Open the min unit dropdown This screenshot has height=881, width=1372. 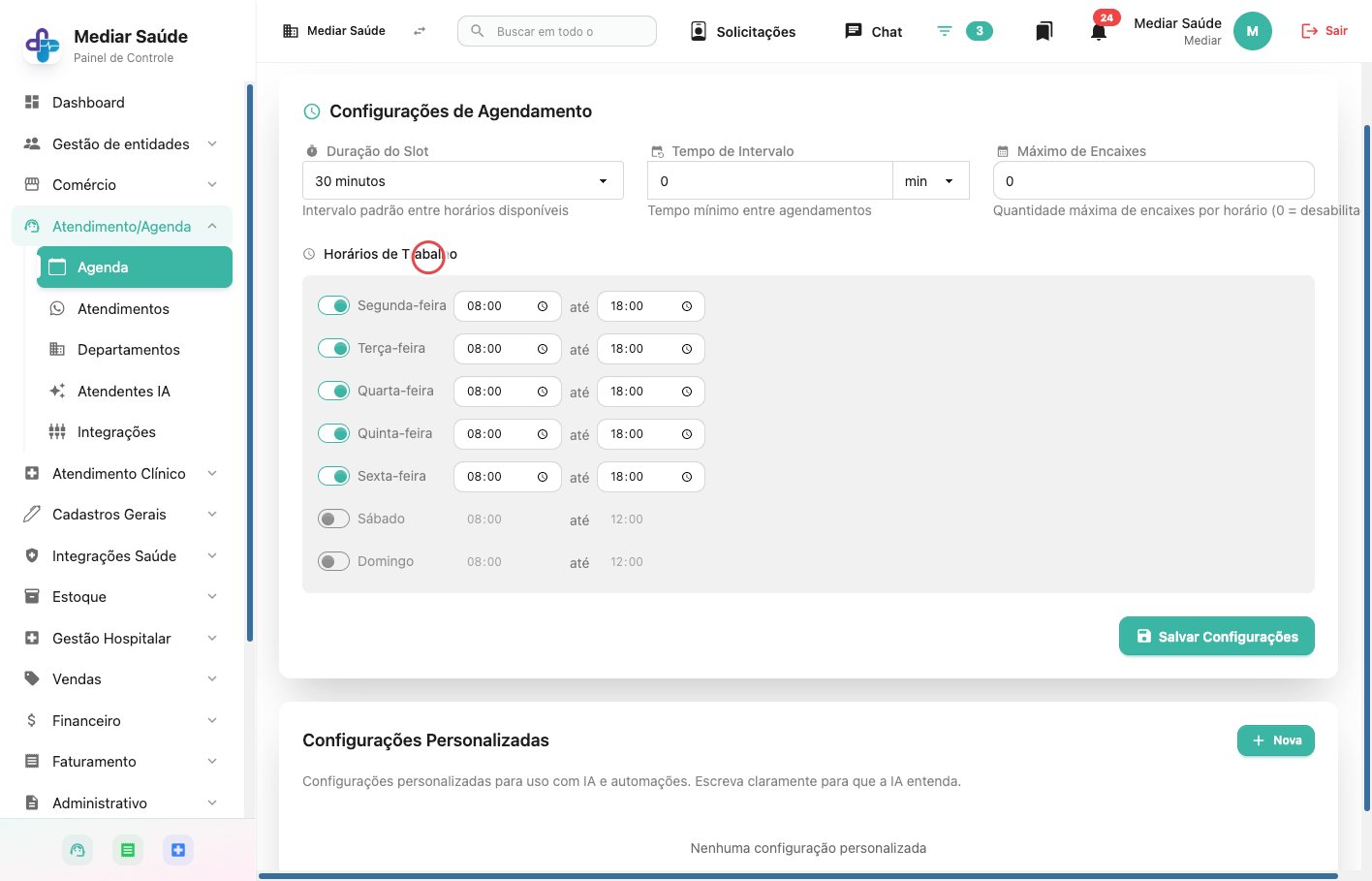(930, 181)
